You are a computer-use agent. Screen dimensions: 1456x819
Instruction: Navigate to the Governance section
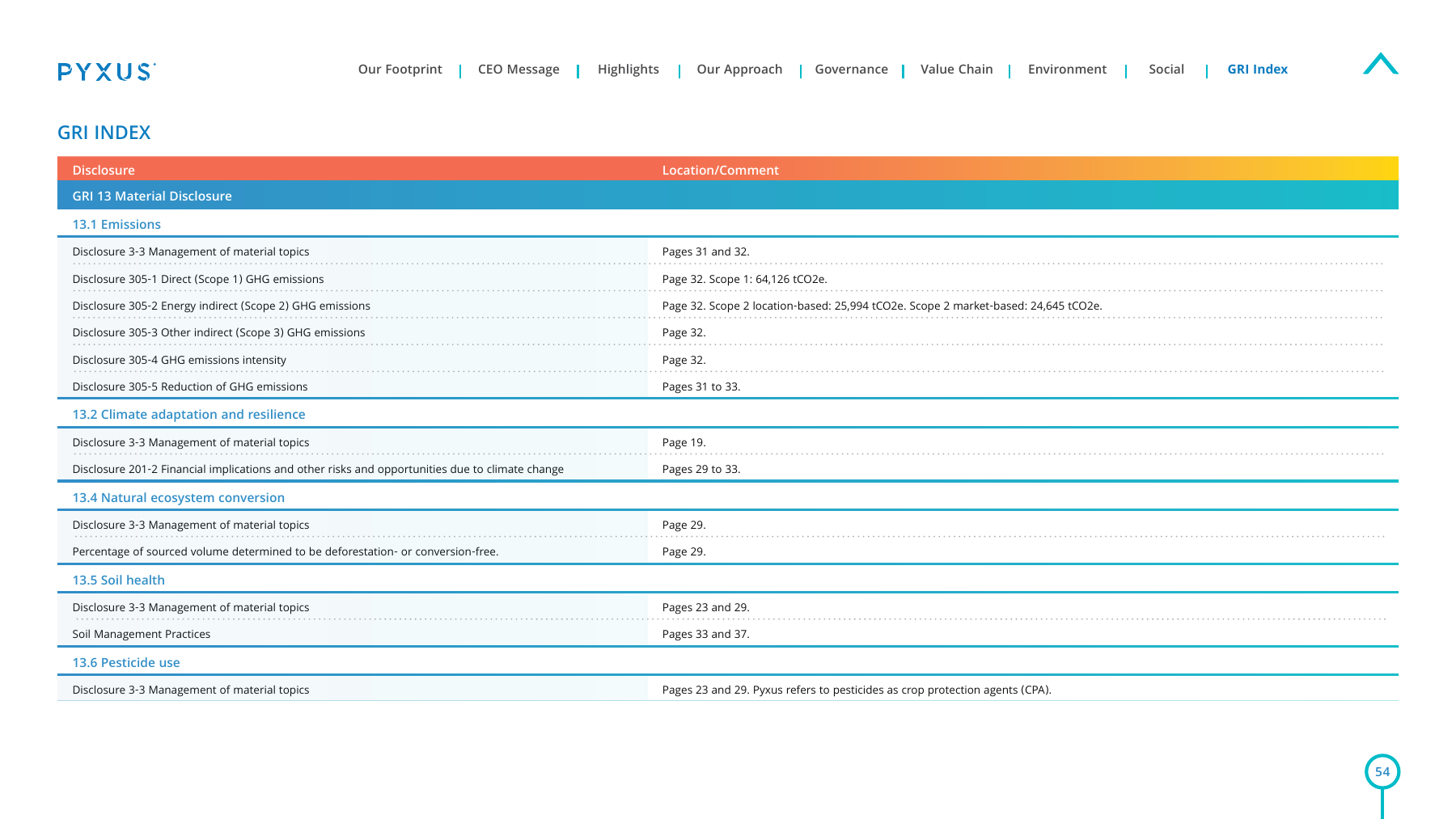[851, 70]
